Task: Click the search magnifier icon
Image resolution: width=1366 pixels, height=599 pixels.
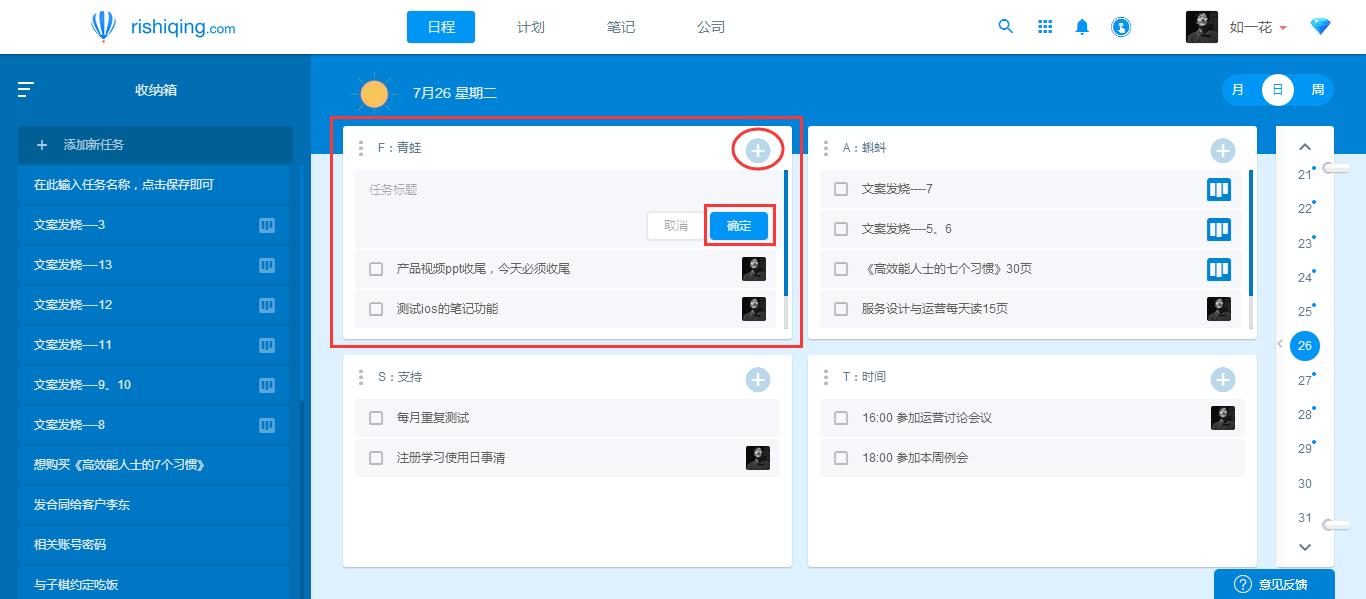Action: pos(1006,27)
